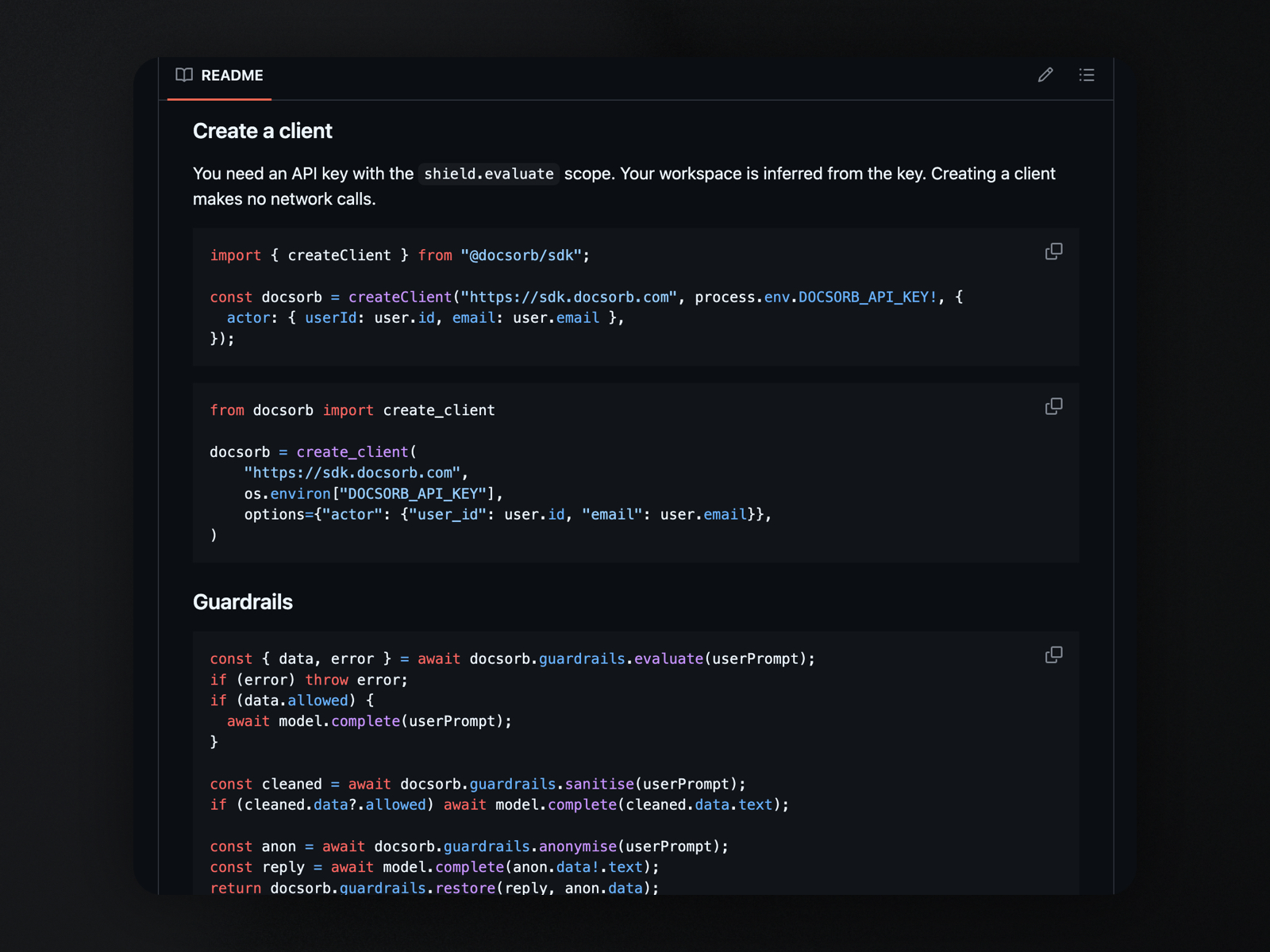This screenshot has width=1270, height=952.
Task: Click the "makes no network calls." paragraph text
Action: (284, 199)
